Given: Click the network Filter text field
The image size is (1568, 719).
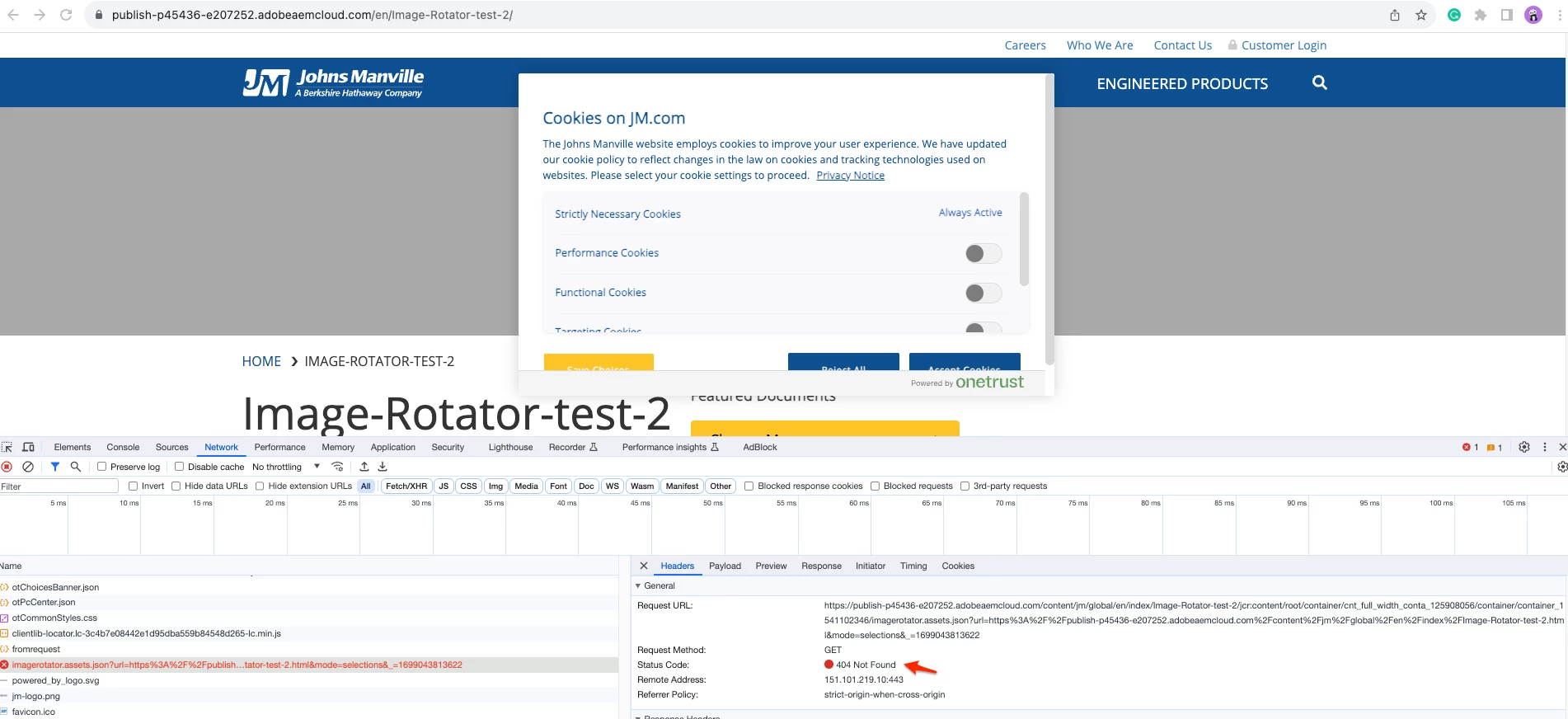Looking at the screenshot, I should 59,486.
